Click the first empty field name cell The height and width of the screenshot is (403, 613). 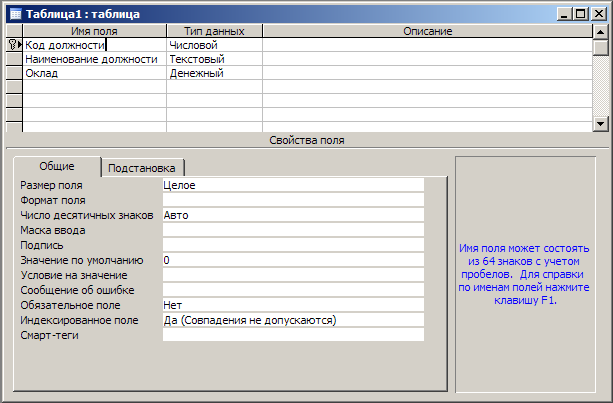95,87
